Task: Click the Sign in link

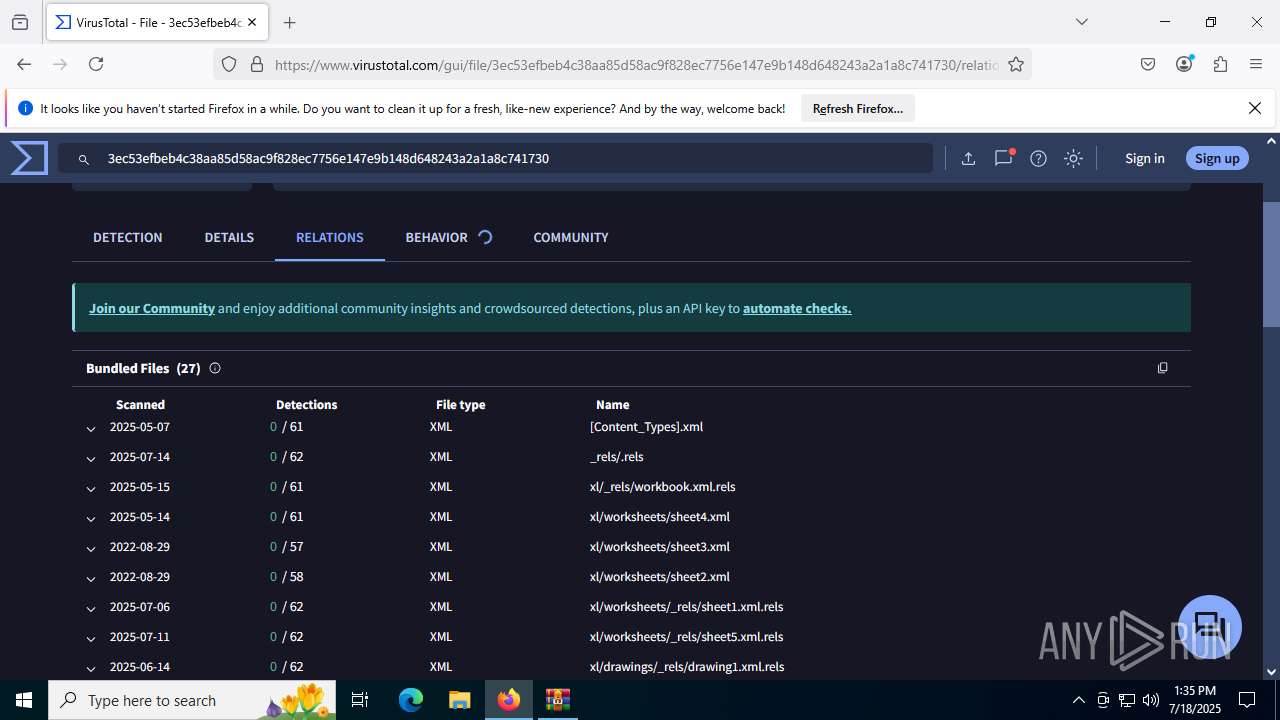Action: pyautogui.click(x=1145, y=158)
